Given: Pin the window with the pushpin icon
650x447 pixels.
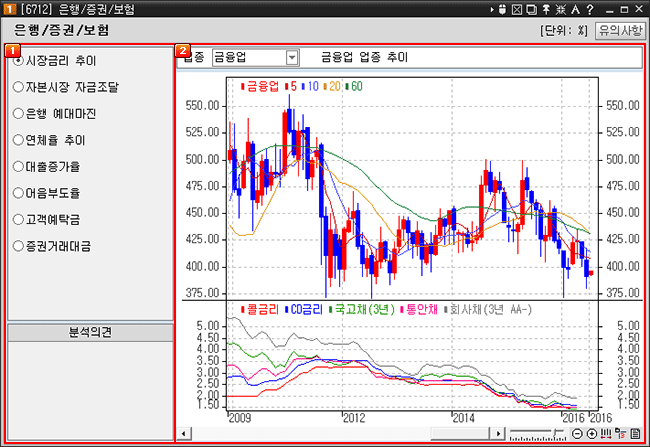Looking at the screenshot, I should [x=546, y=9].
